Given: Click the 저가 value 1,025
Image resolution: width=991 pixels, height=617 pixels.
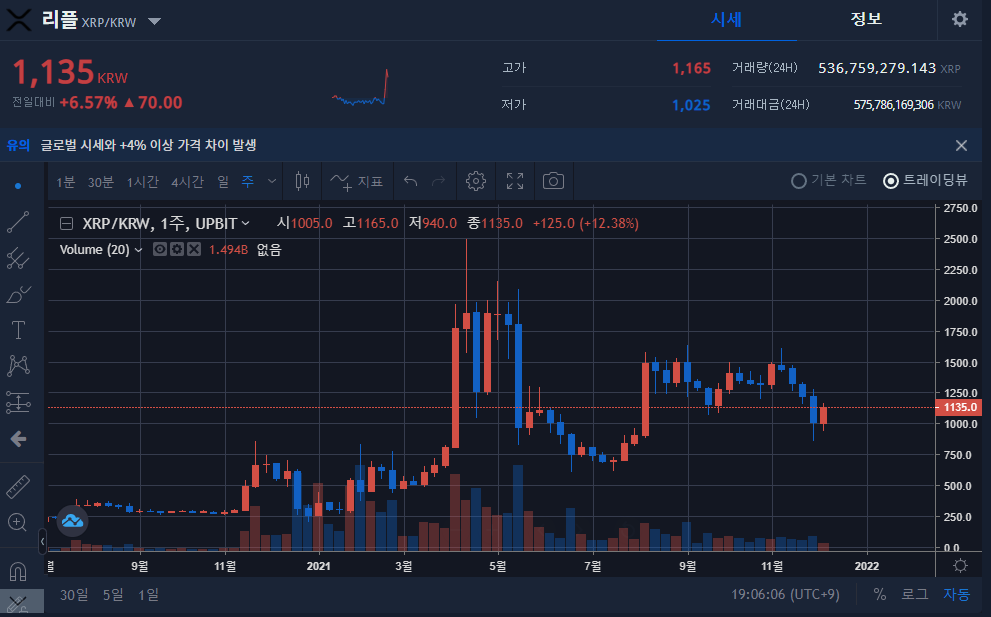Looking at the screenshot, I should pos(691,106).
